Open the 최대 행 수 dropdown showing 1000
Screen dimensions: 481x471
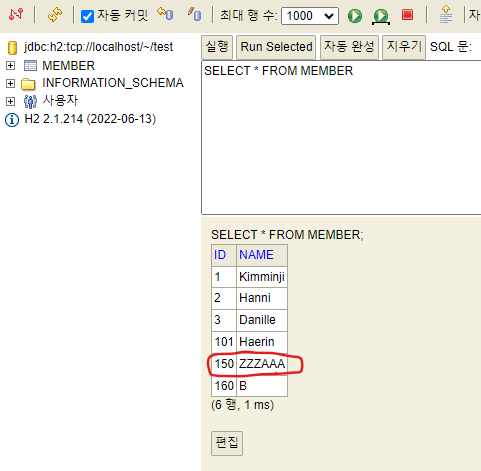pyautogui.click(x=310, y=16)
